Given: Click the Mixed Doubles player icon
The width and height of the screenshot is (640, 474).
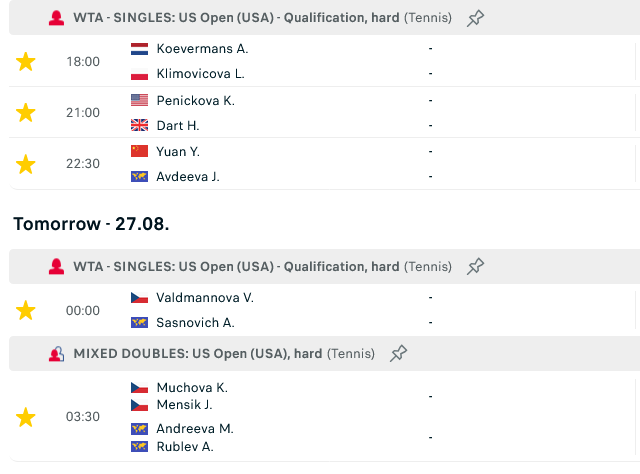Looking at the screenshot, I should click(x=56, y=354).
